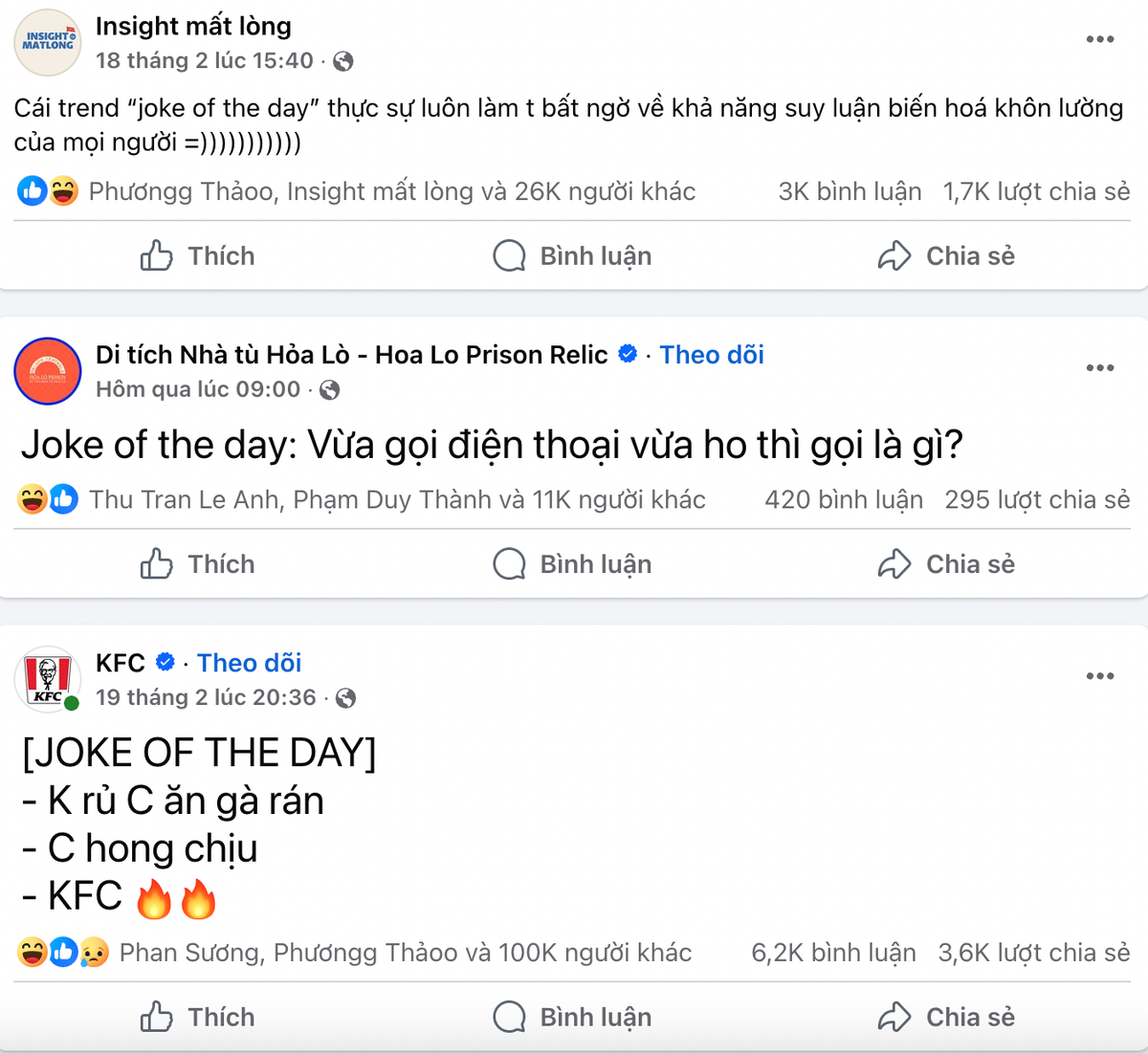The height and width of the screenshot is (1054, 1148).
Task: Open options menu on KFC post
Action: pos(1100,675)
